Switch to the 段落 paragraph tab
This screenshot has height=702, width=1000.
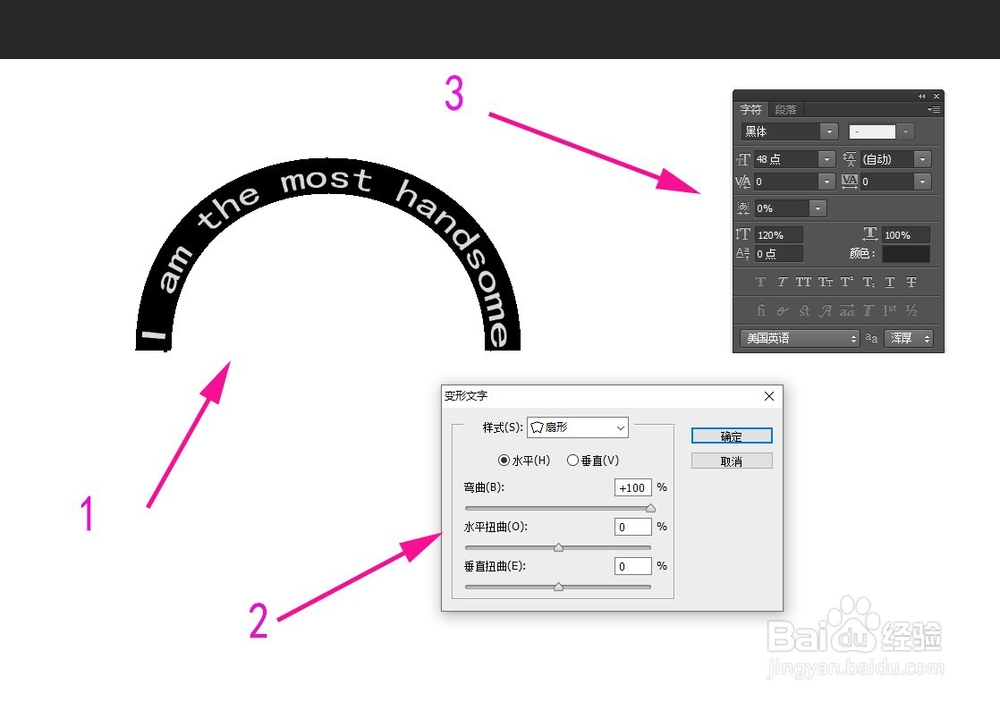[785, 109]
